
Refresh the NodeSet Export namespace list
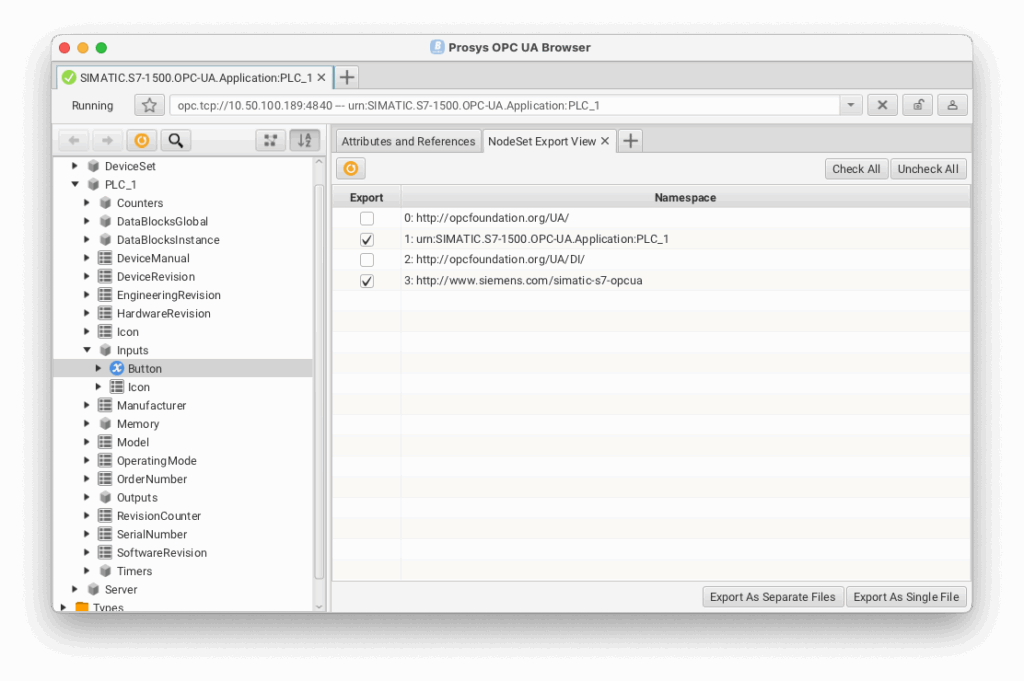click(x=351, y=169)
